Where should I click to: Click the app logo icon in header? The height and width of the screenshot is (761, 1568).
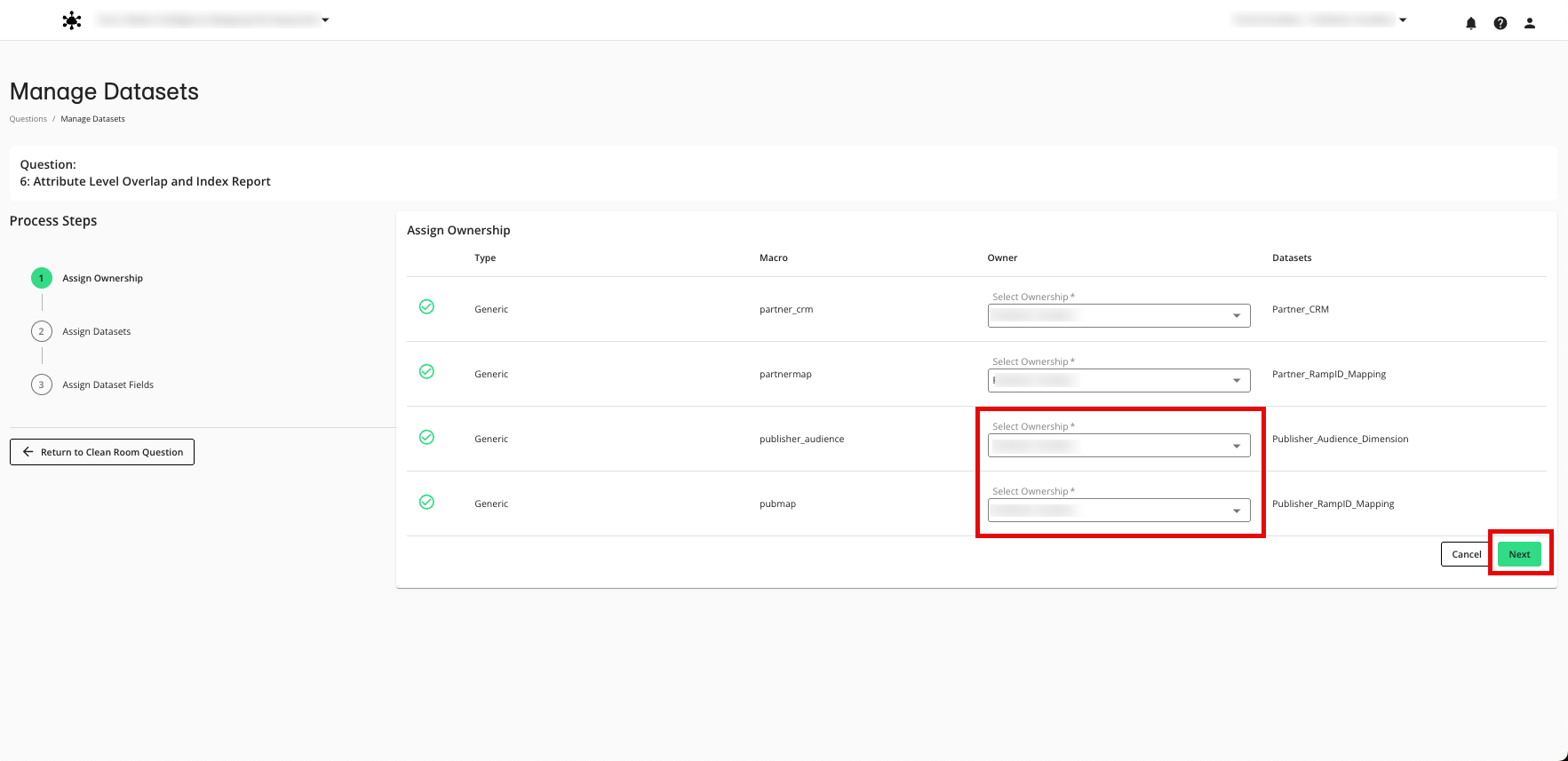(x=72, y=20)
